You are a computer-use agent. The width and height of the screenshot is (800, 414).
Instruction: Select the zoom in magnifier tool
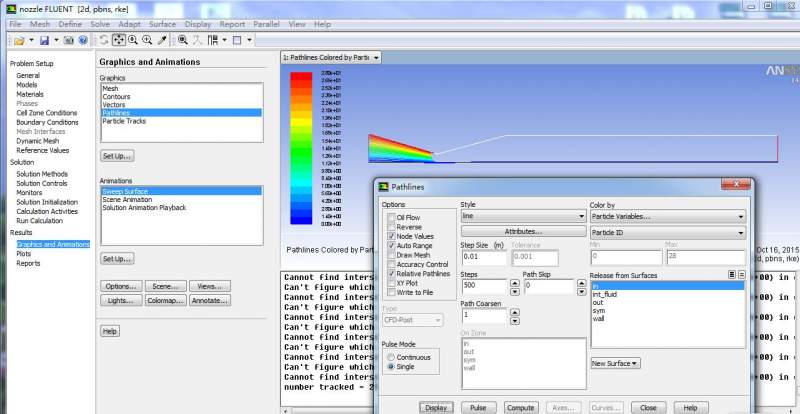pyautogui.click(x=133, y=40)
